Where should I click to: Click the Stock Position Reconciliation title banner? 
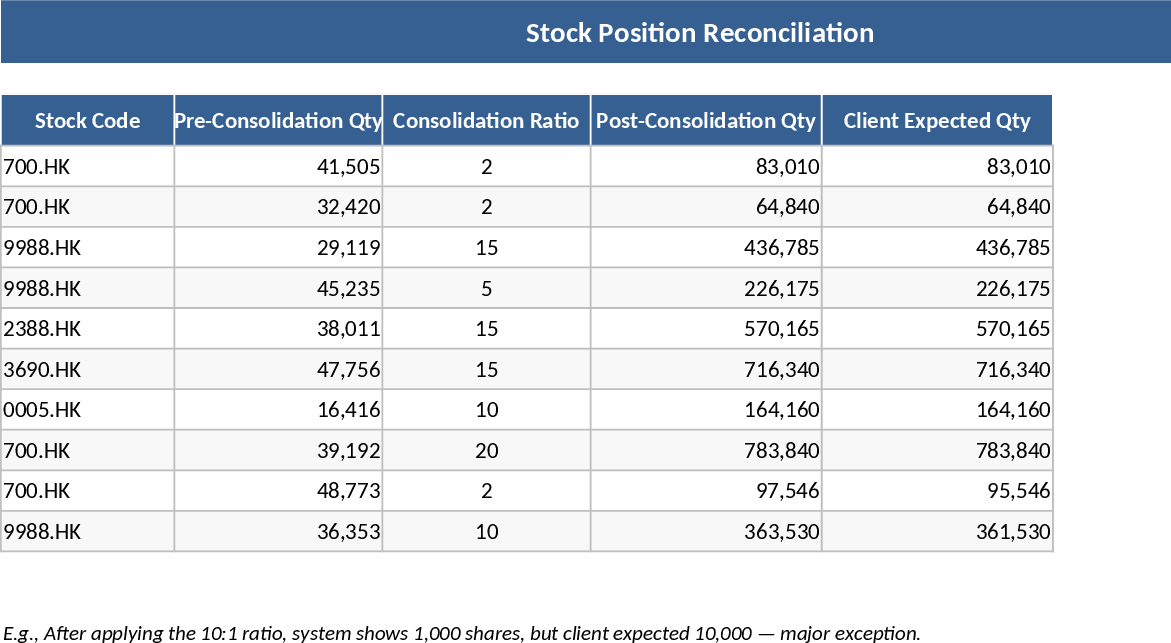(x=699, y=33)
